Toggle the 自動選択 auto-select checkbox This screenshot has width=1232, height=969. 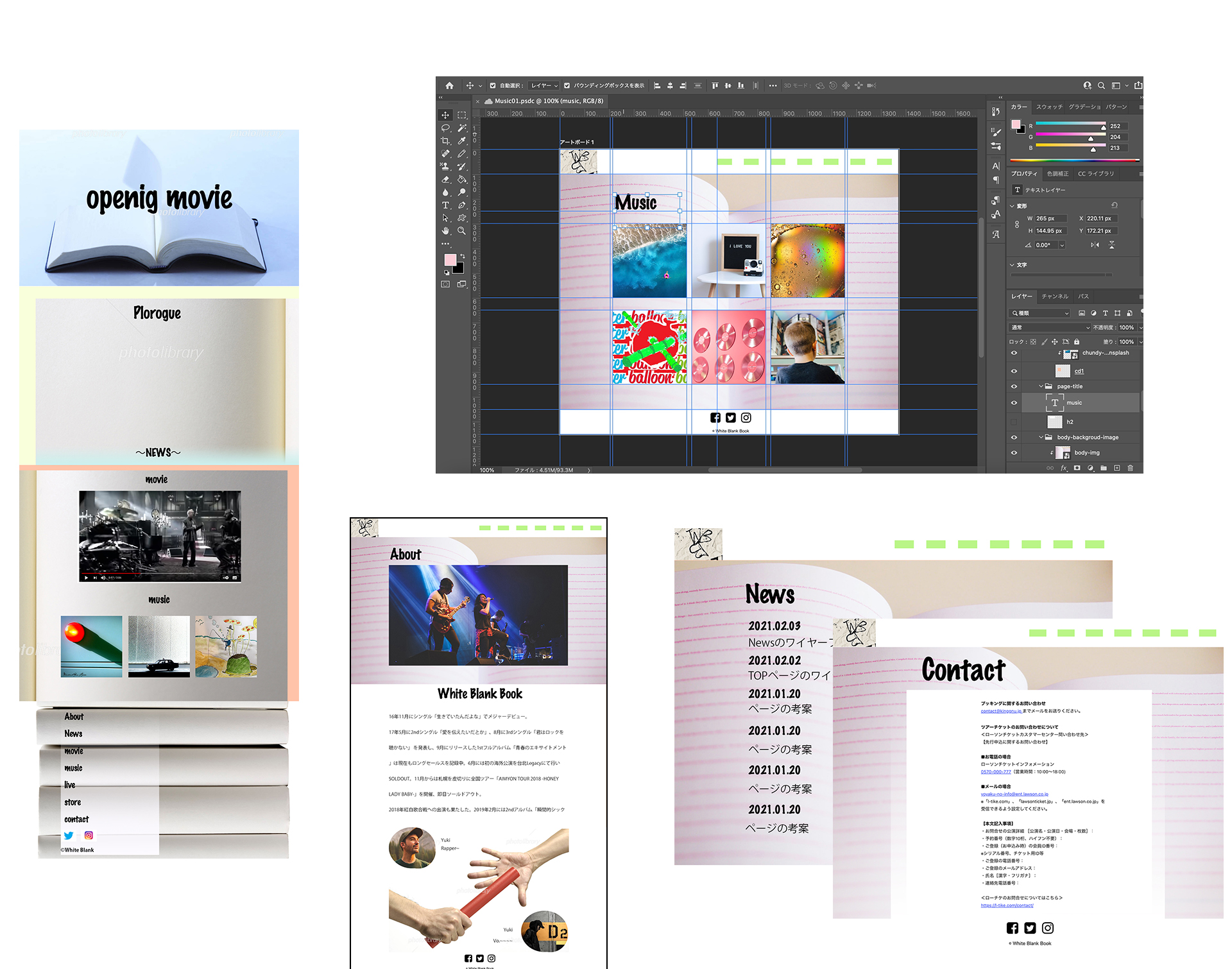(x=493, y=85)
